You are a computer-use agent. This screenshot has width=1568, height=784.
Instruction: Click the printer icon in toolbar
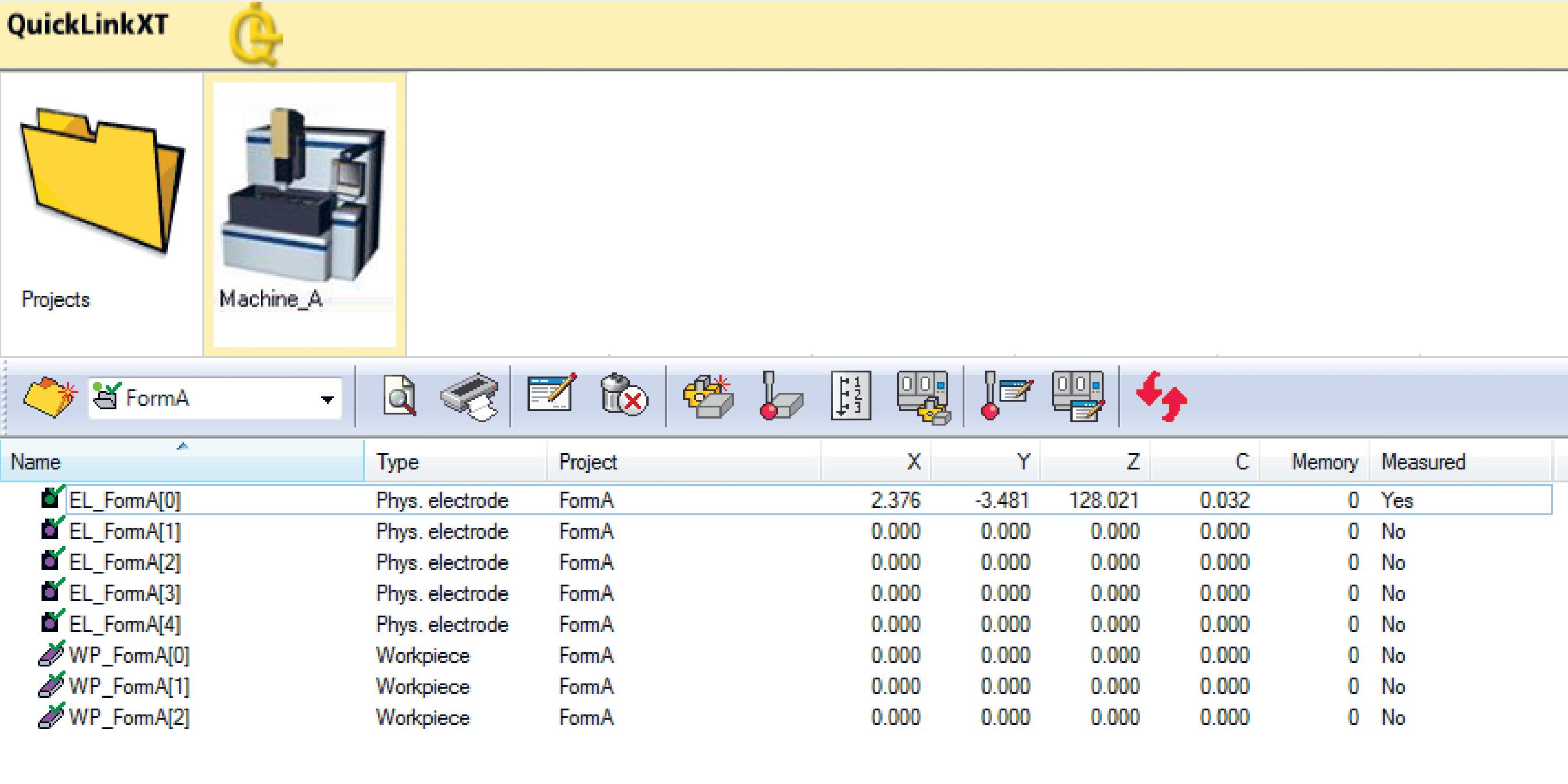470,397
